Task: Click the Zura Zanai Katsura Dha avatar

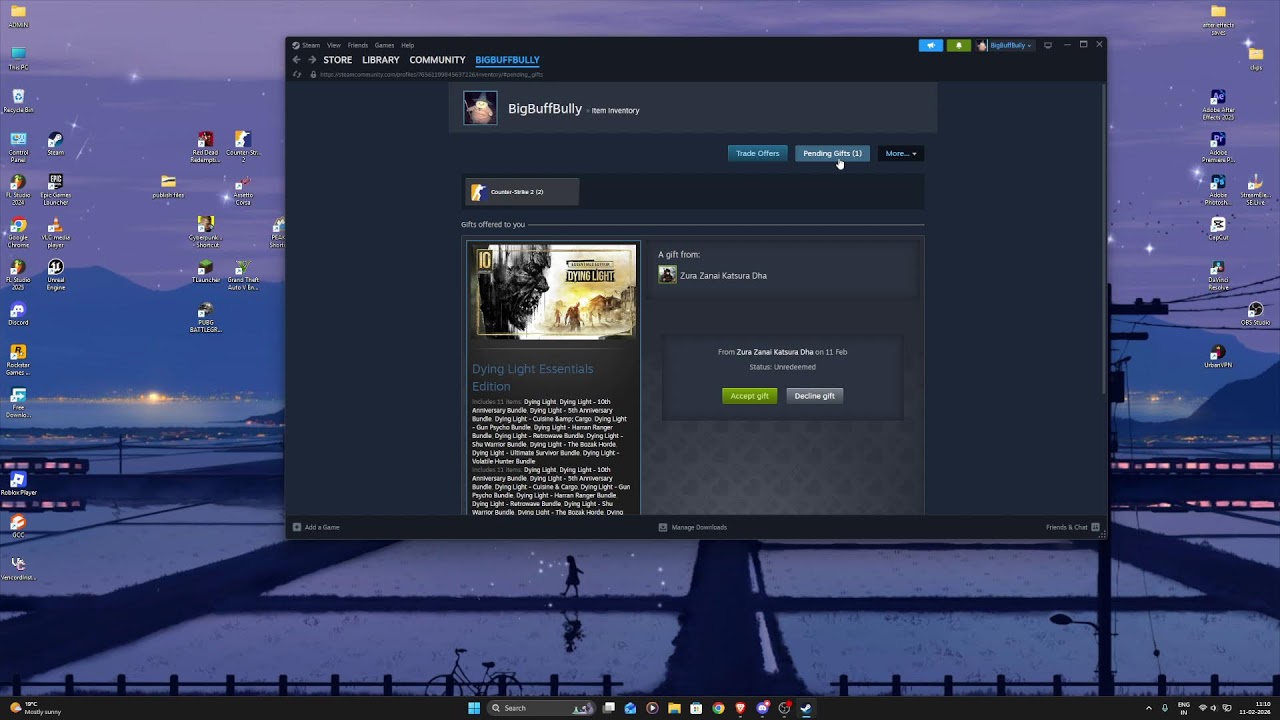Action: (x=667, y=275)
